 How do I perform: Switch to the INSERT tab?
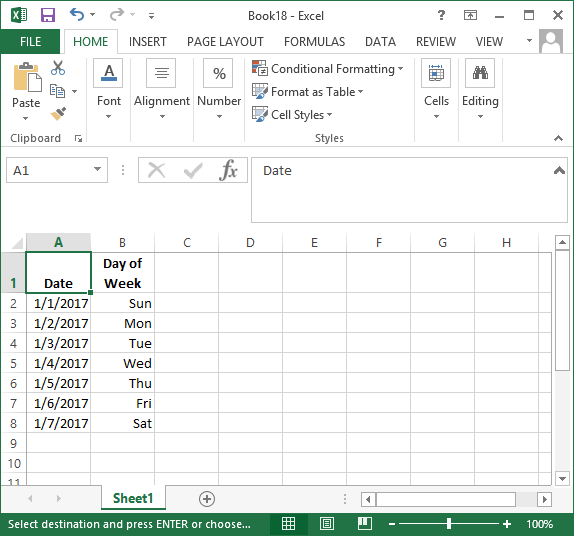(x=148, y=42)
